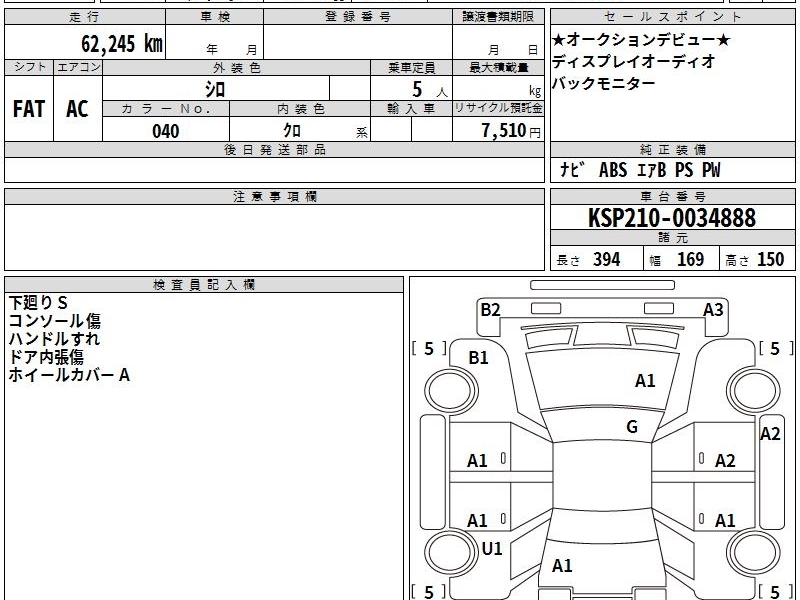This screenshot has height=600, width=800.
Task: Click the 輸入車 header
Action: pyautogui.click(x=412, y=109)
